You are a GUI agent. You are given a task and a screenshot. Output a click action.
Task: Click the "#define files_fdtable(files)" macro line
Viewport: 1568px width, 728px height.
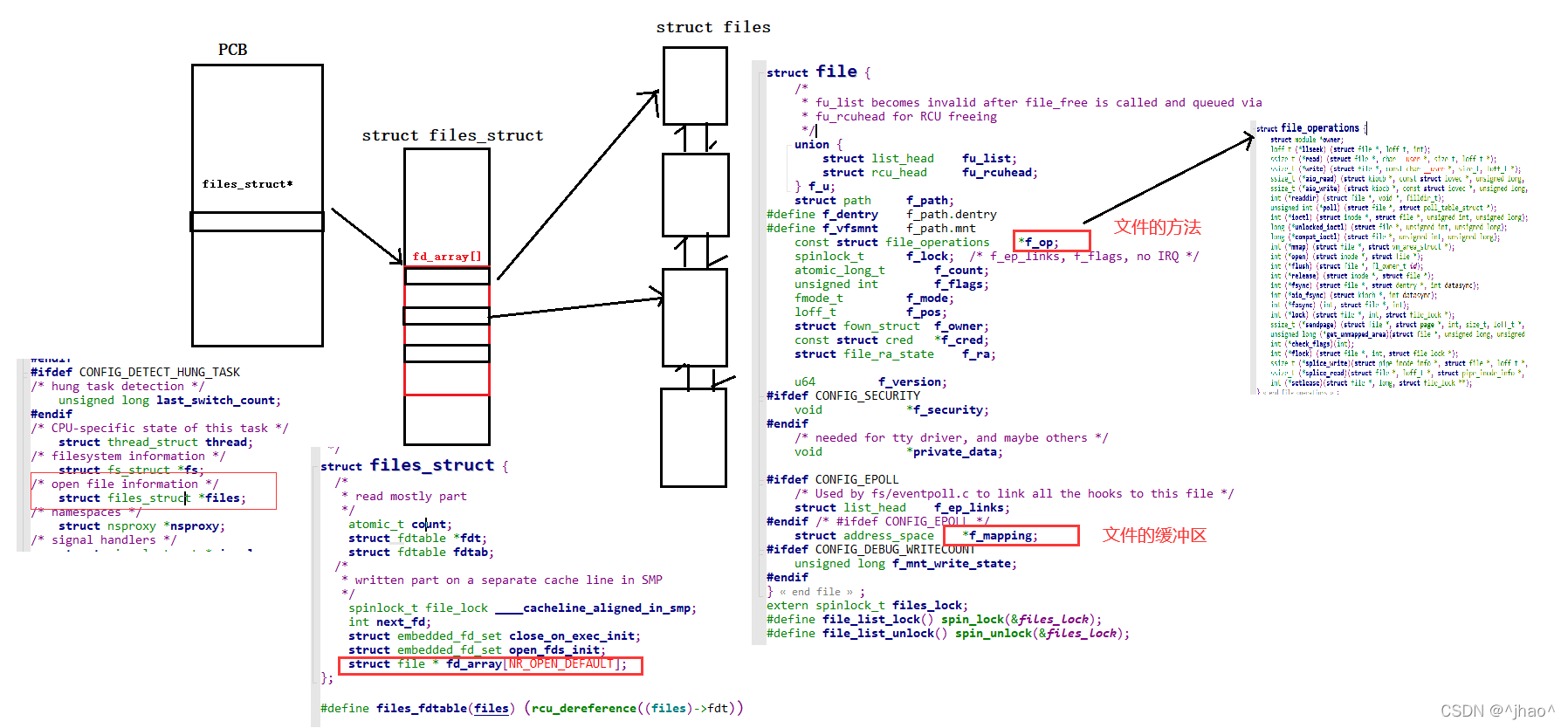(x=532, y=708)
